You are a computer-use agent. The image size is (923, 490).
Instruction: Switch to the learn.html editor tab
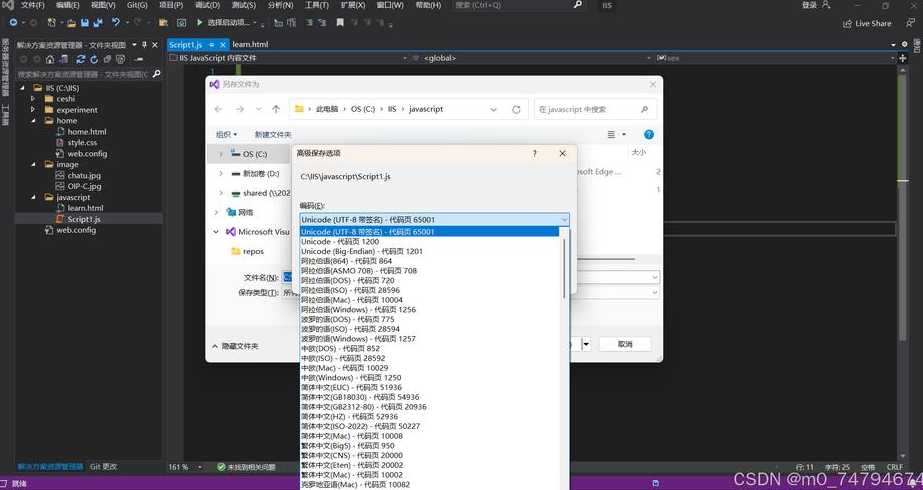click(x=250, y=44)
